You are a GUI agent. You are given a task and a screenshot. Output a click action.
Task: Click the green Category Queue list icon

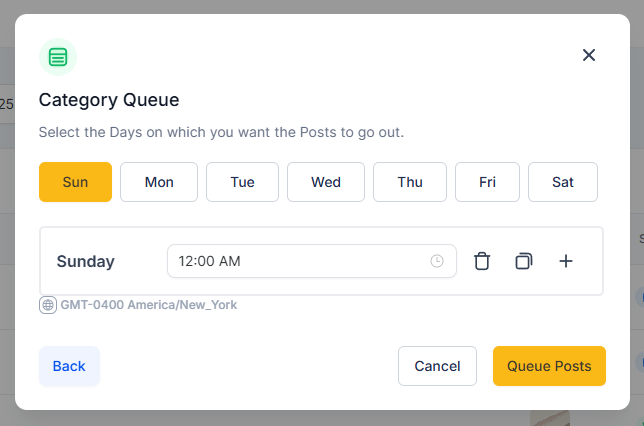coord(58,57)
